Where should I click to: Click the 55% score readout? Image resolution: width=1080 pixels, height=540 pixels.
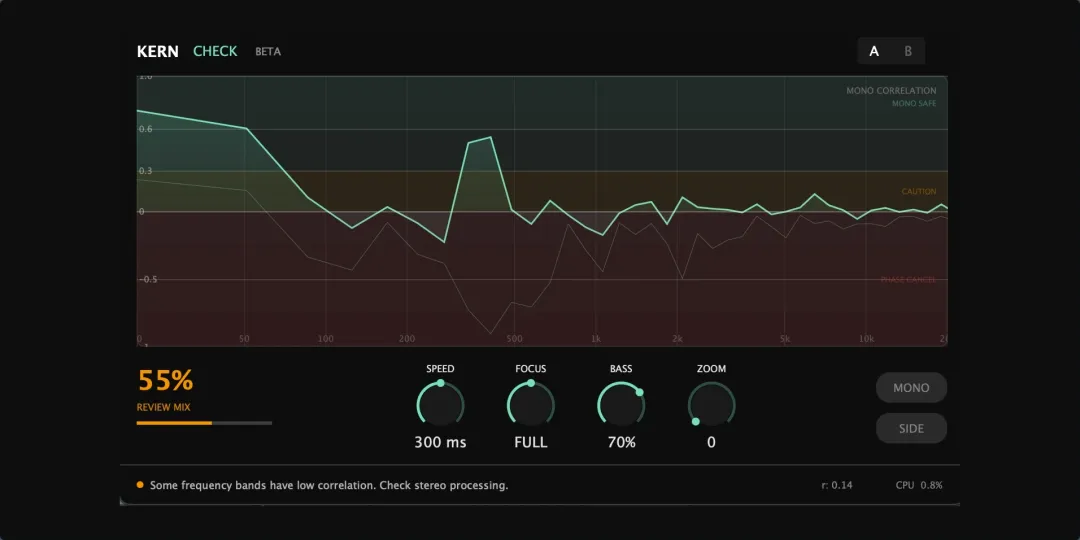tap(165, 381)
